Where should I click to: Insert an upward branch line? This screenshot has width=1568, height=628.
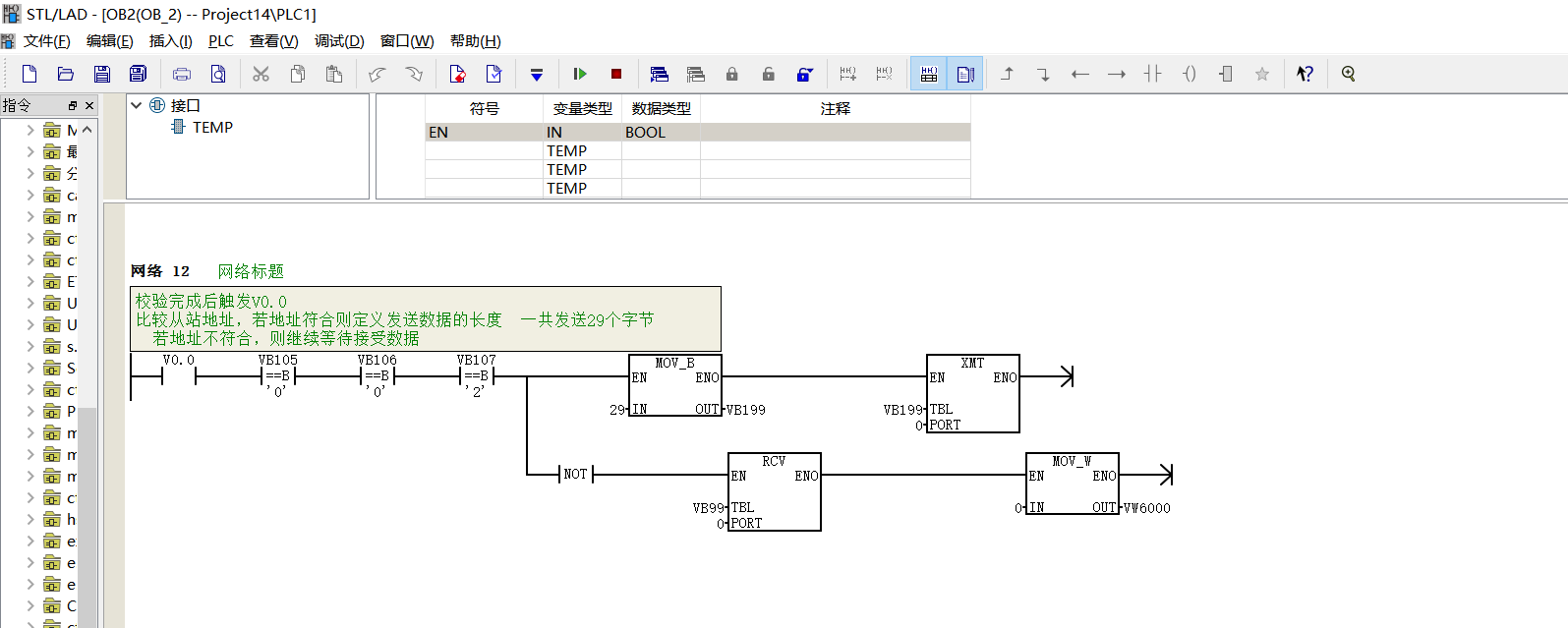tap(1008, 74)
